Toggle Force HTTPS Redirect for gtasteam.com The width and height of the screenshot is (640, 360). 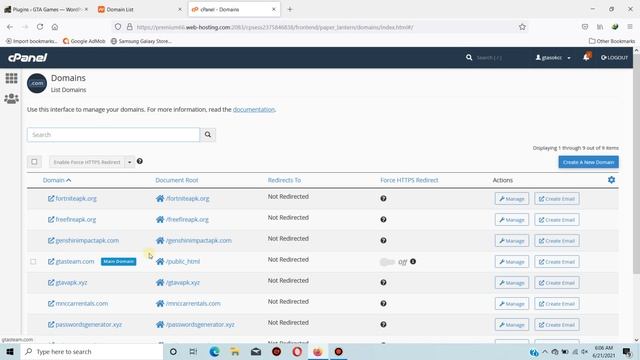pos(387,262)
